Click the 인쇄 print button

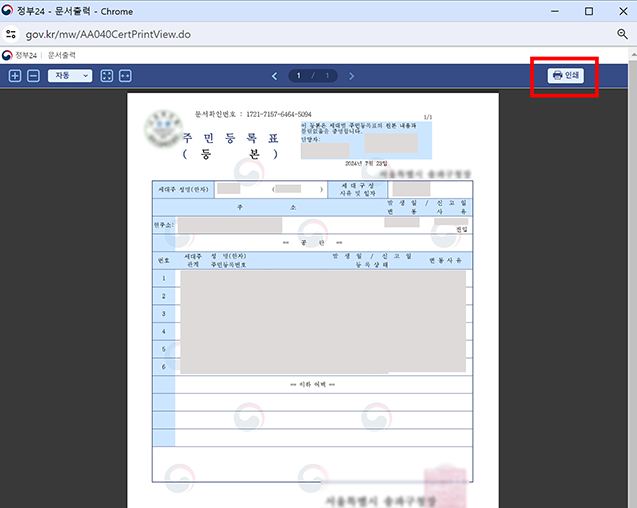[566, 75]
